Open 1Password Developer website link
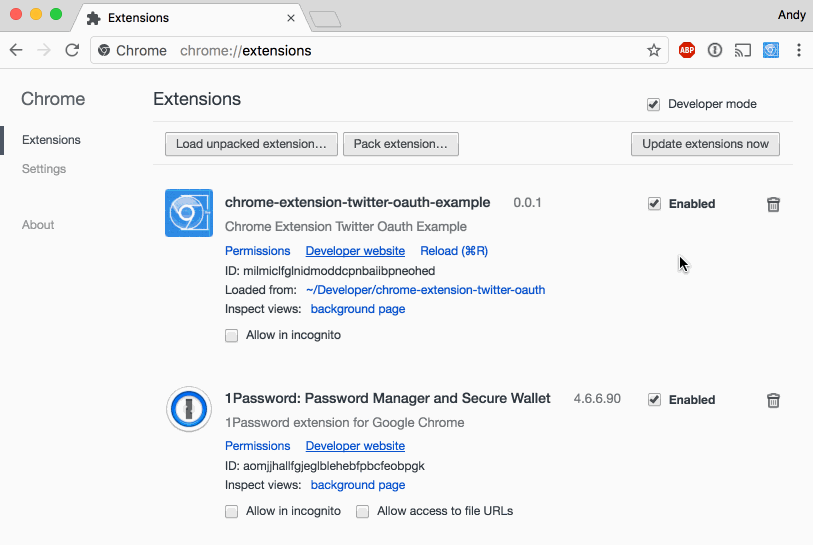This screenshot has height=545, width=813. (355, 446)
